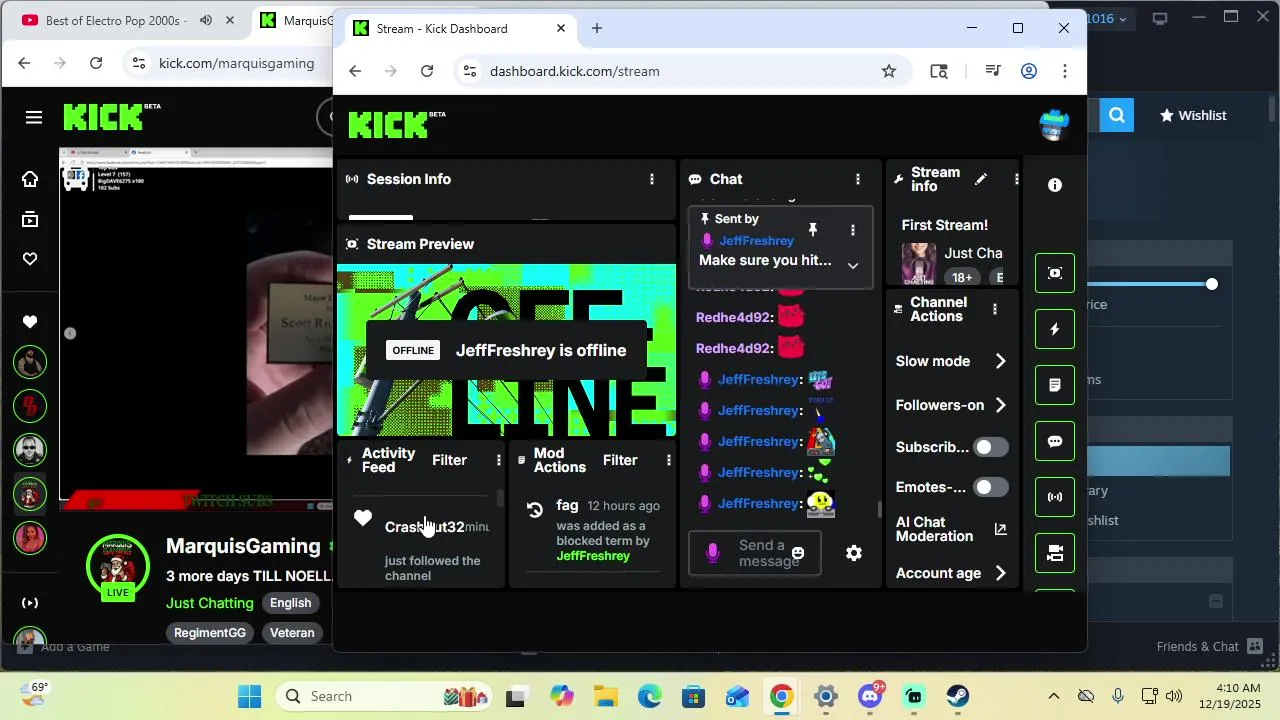This screenshot has width=1280, height=720.
Task: Click the Stream Preview offline thumbnail
Action: click(507, 351)
